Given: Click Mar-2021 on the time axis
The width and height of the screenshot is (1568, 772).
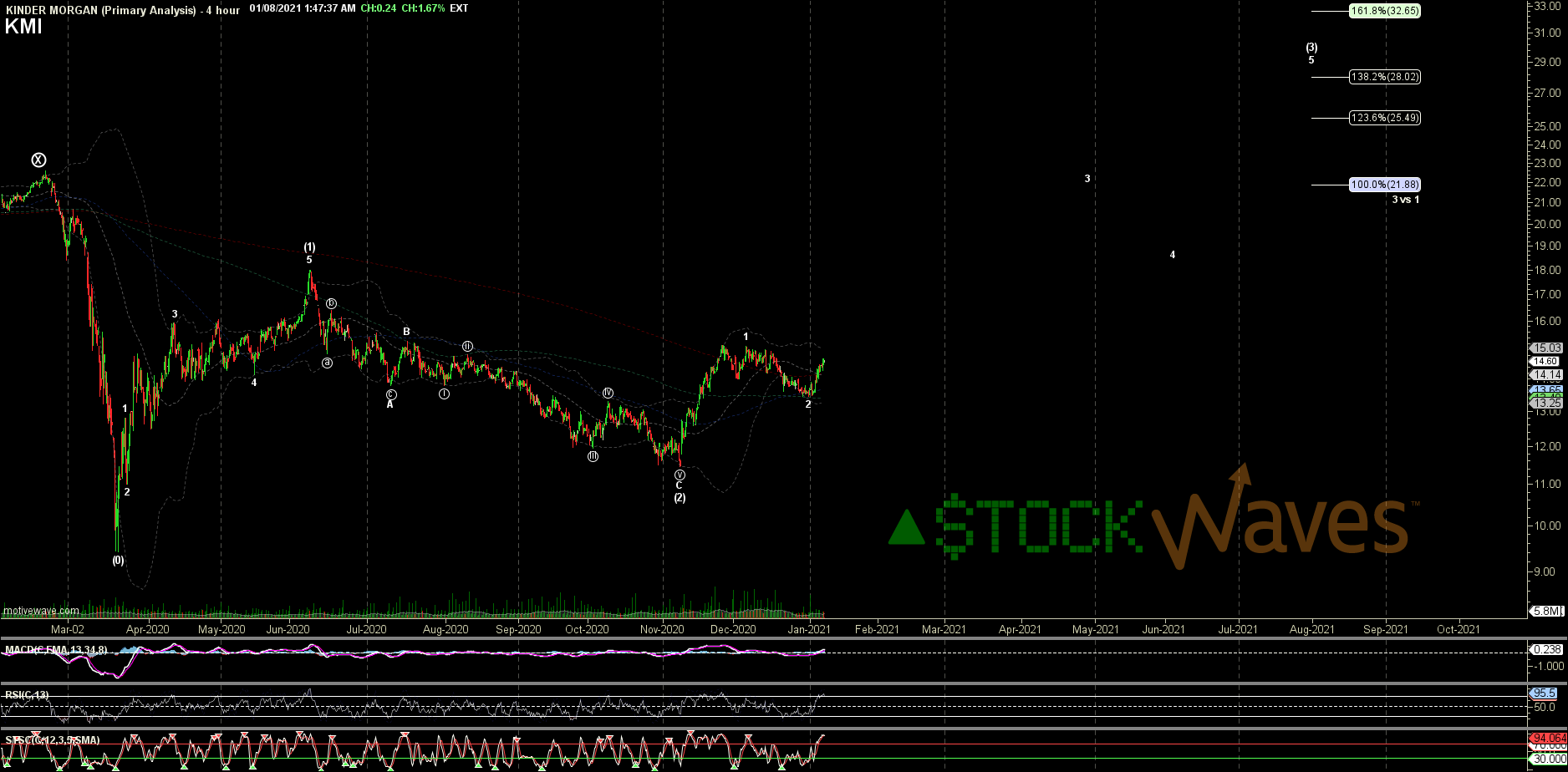Looking at the screenshot, I should (x=944, y=629).
